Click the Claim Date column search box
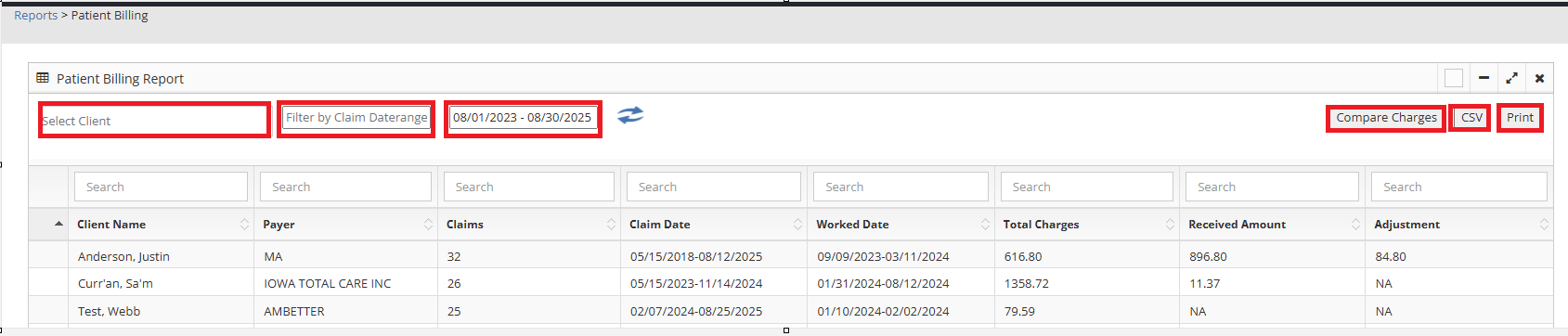Viewport: 1568px width, 336px height. [x=714, y=187]
